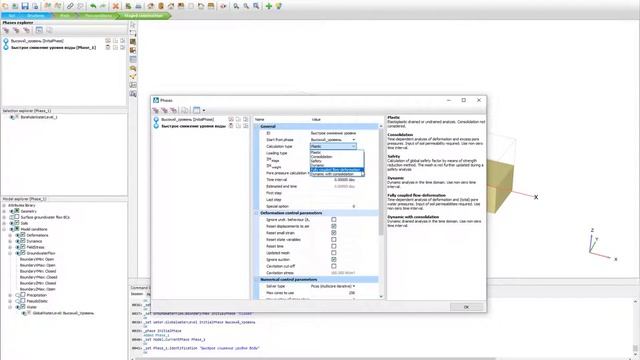
Task: Click the General section header in the Phases dialog
Action: pos(317,127)
